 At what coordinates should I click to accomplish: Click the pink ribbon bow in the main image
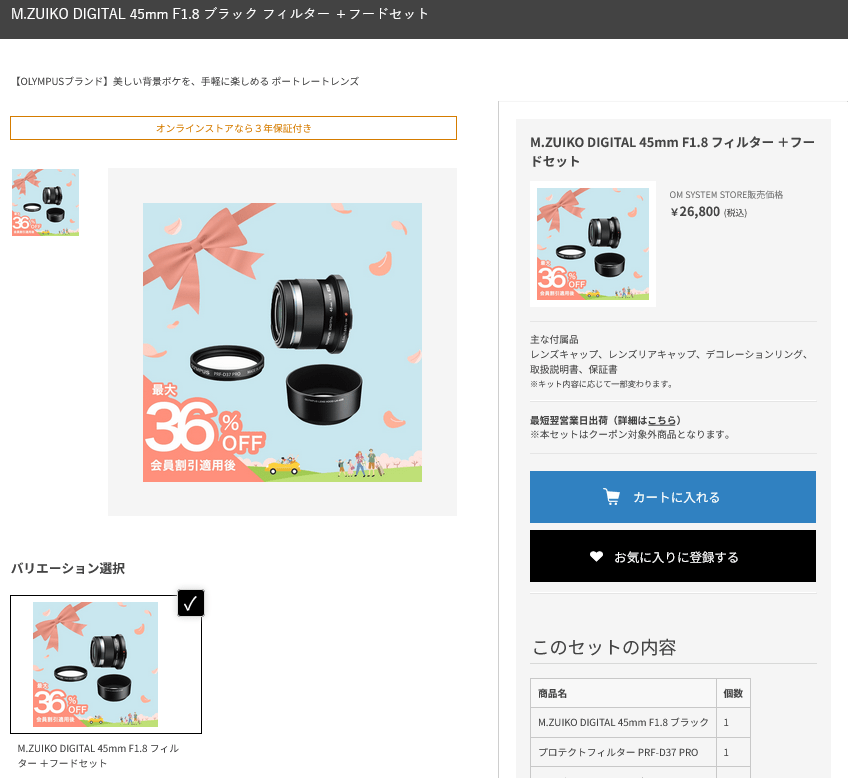tap(202, 244)
